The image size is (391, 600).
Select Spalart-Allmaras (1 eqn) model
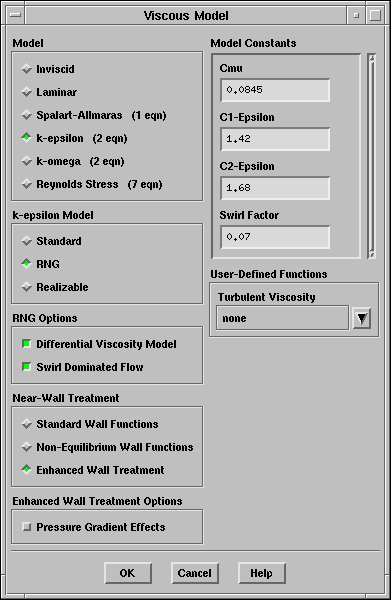94,115
